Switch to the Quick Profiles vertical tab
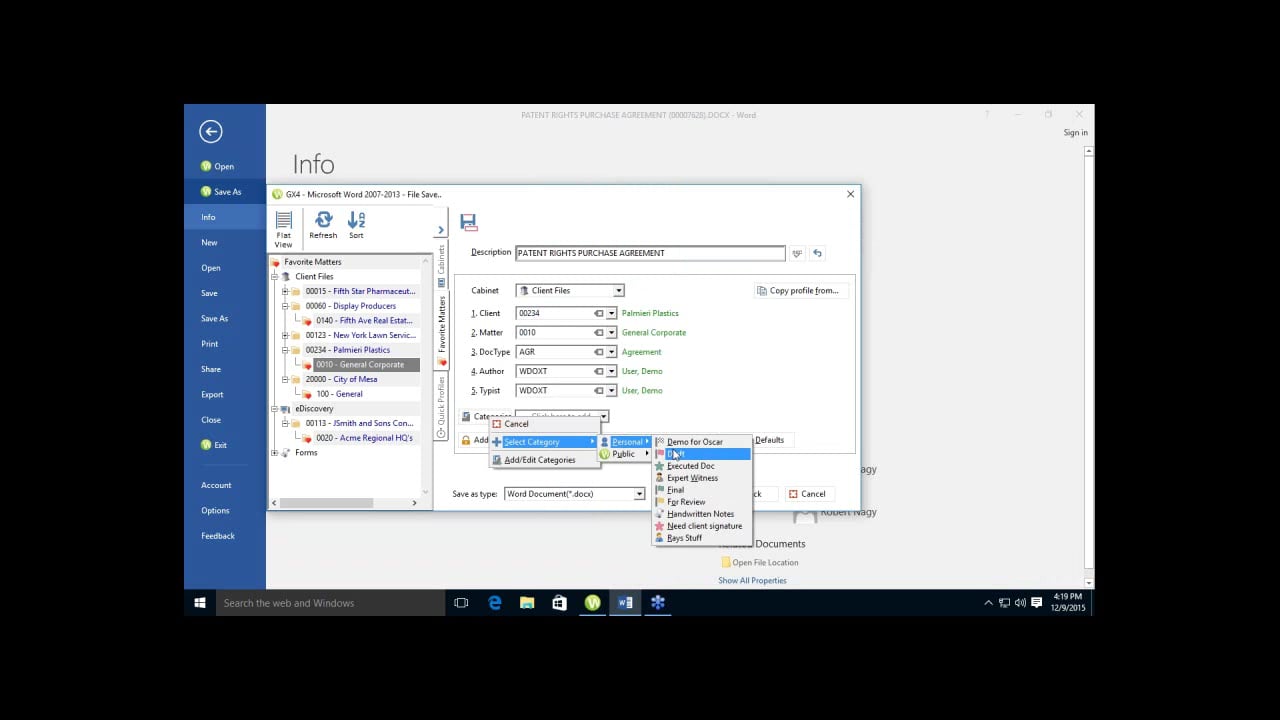 tap(441, 407)
